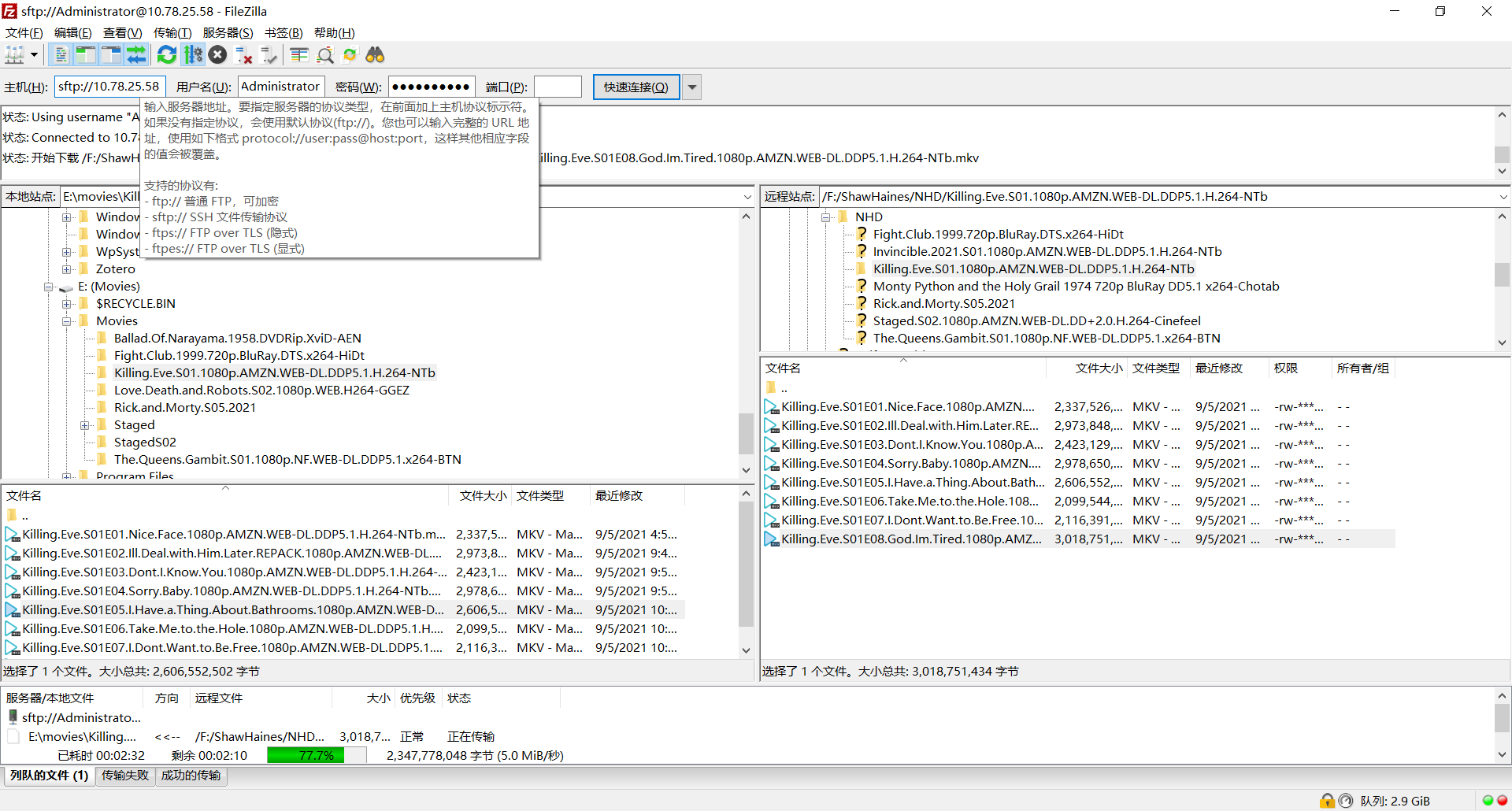
Task: Select local Fight.Club.1999 folder in tree
Action: [x=239, y=356]
